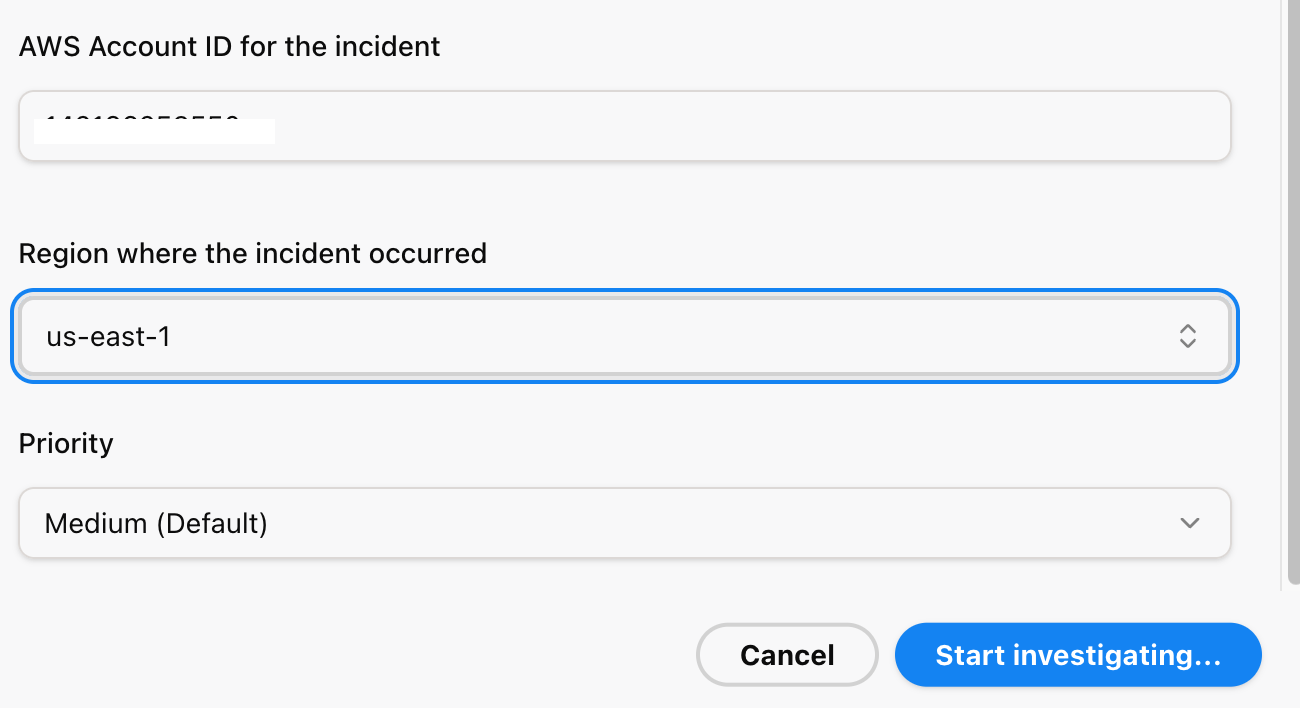This screenshot has width=1300, height=708.
Task: Click Start investigating button
Action: [x=1077, y=655]
